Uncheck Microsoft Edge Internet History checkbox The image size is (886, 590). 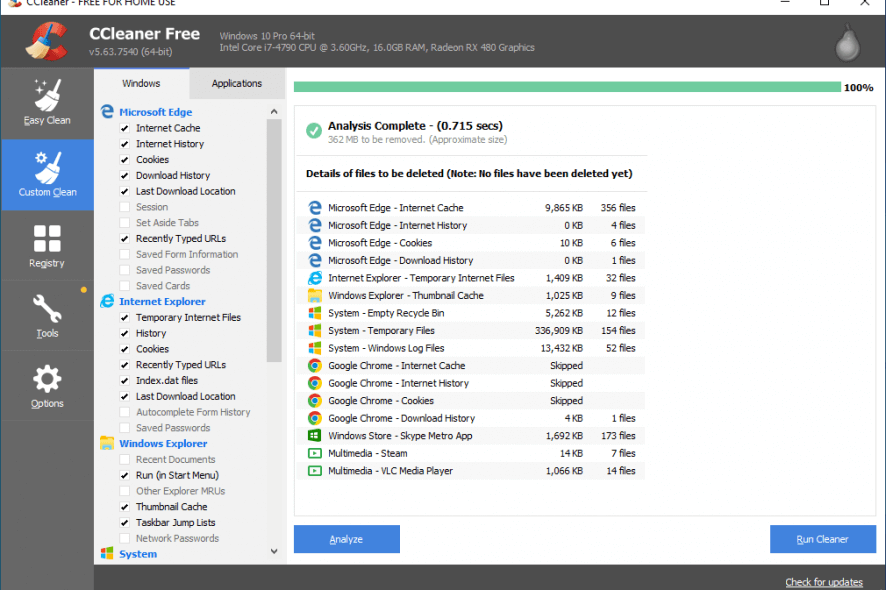125,144
